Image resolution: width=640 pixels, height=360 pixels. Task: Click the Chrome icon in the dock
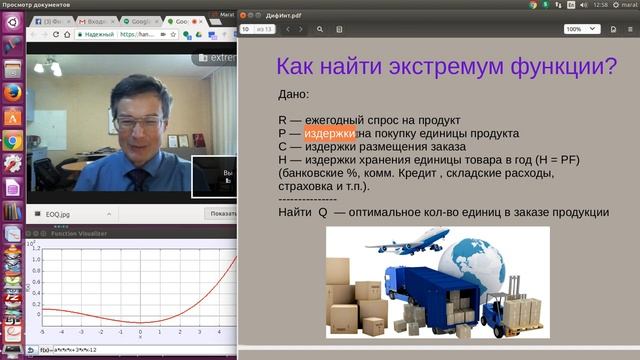[x=12, y=141]
